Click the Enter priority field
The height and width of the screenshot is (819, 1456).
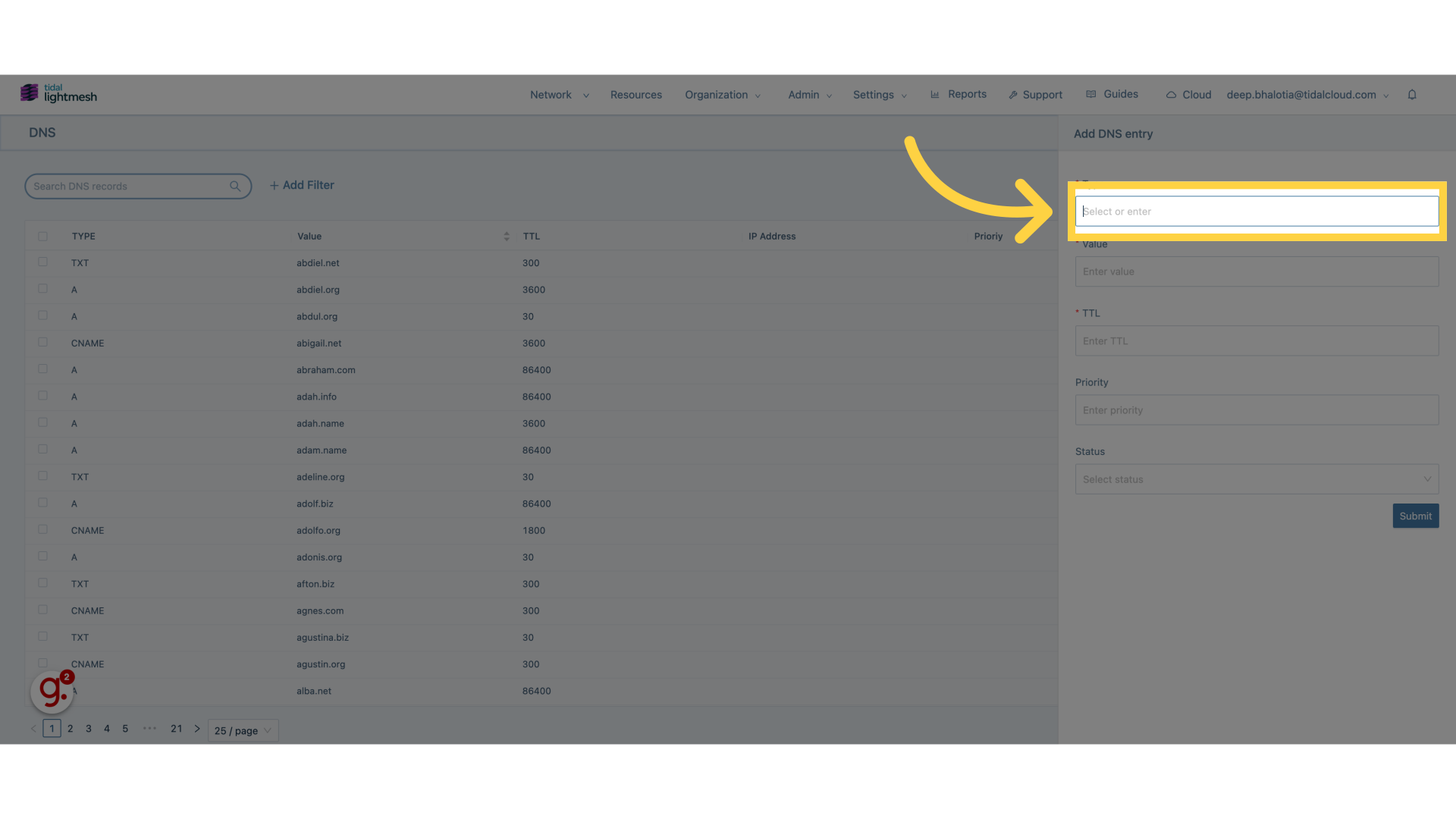(1257, 410)
